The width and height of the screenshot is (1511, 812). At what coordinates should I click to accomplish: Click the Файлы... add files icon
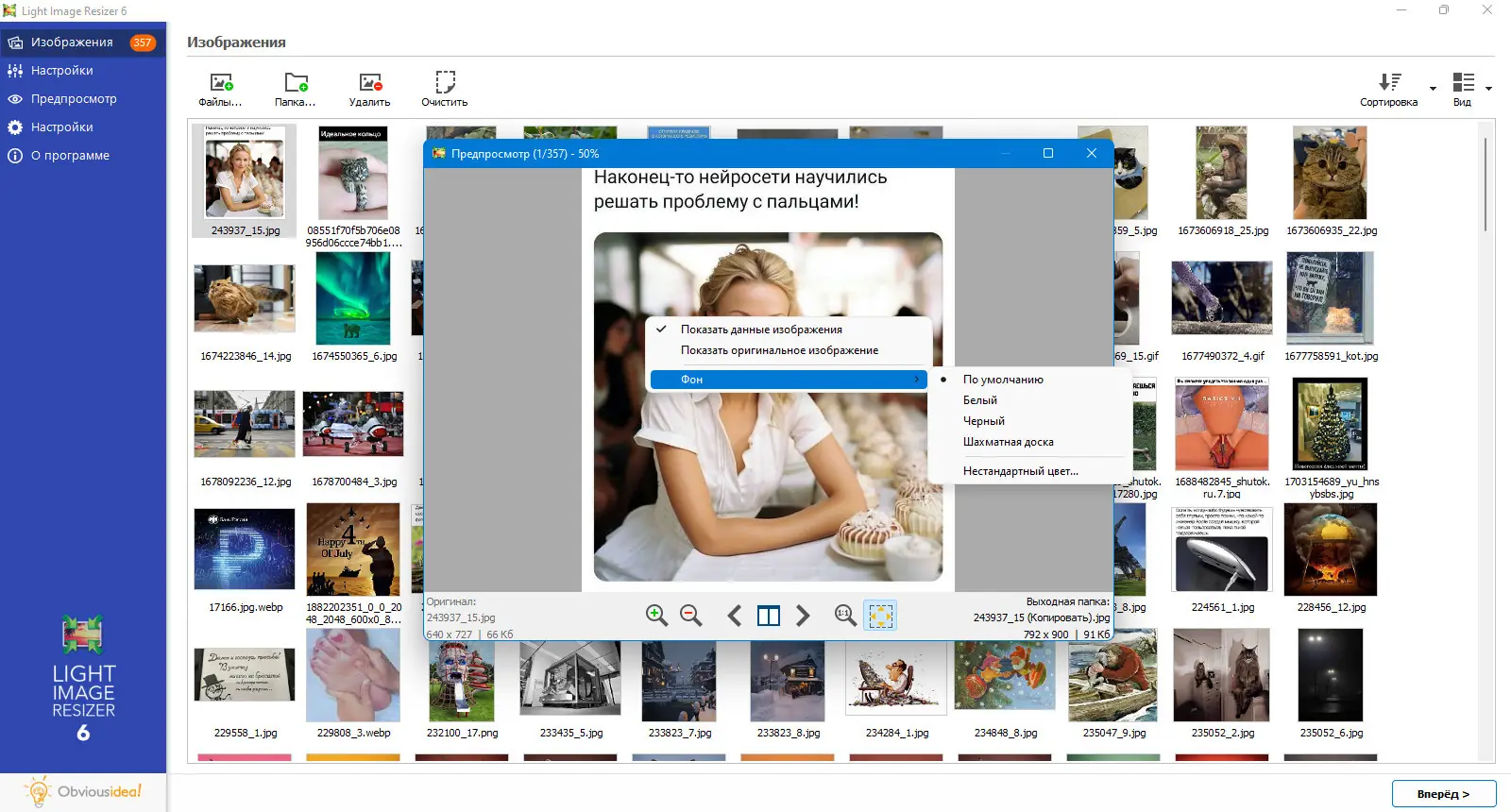221,83
